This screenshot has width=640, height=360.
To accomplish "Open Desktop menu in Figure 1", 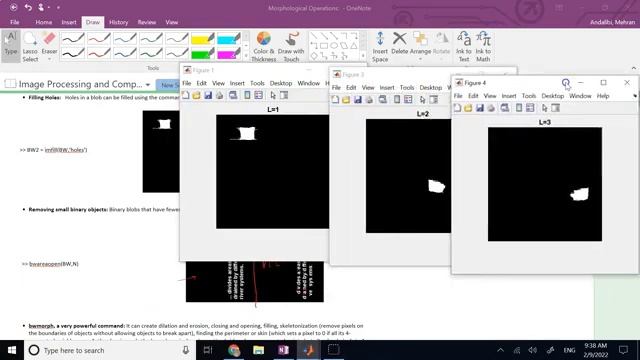I will 281,83.
